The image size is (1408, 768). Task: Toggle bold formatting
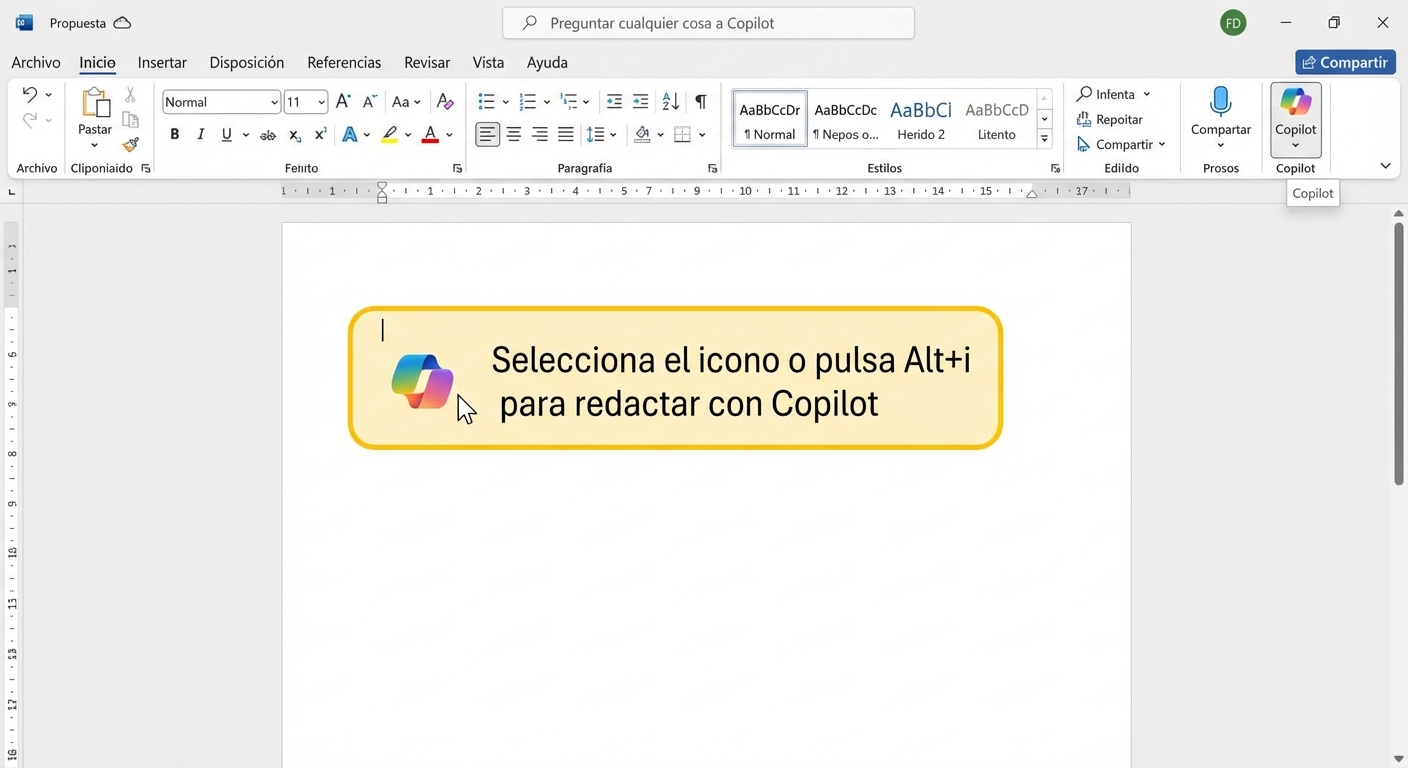point(174,133)
